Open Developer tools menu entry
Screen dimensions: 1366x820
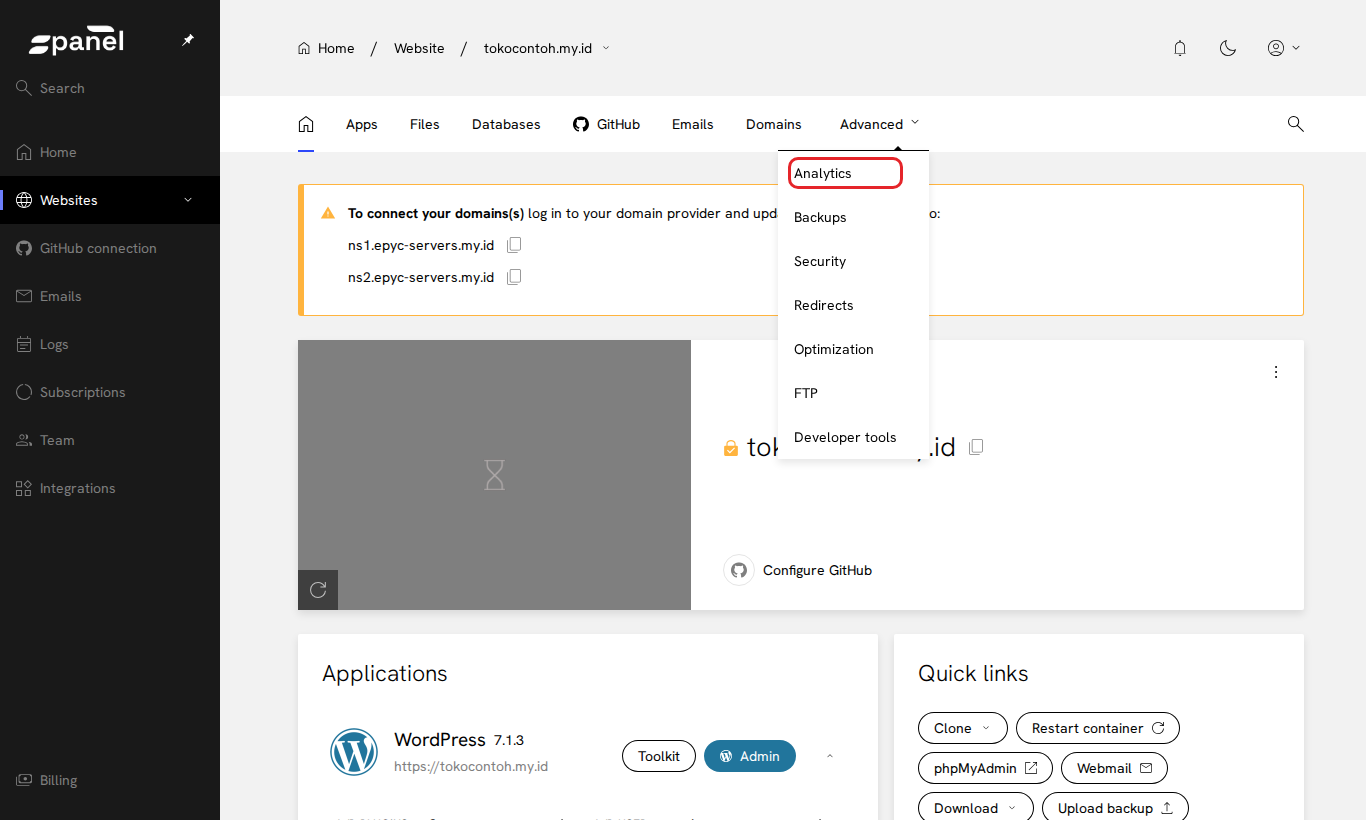[x=845, y=437]
